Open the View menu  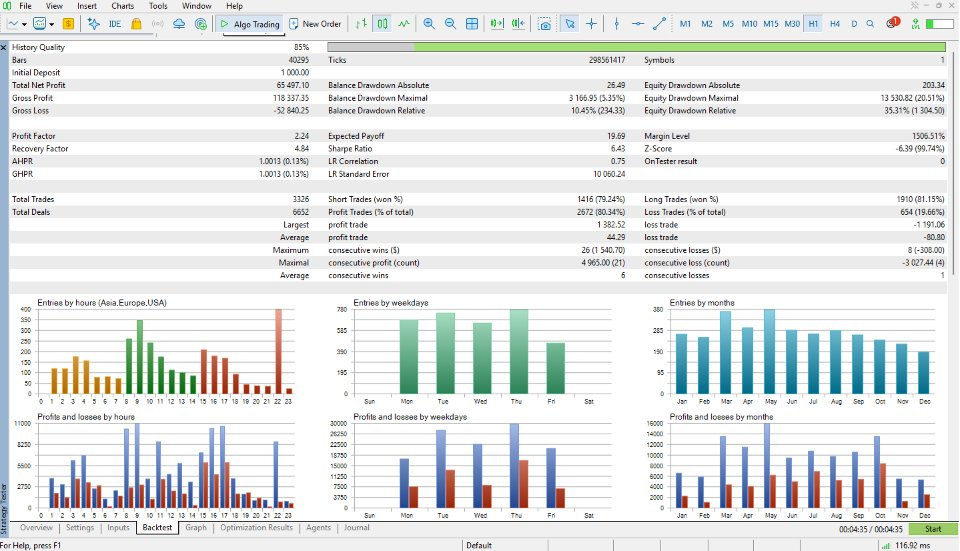click(x=54, y=6)
